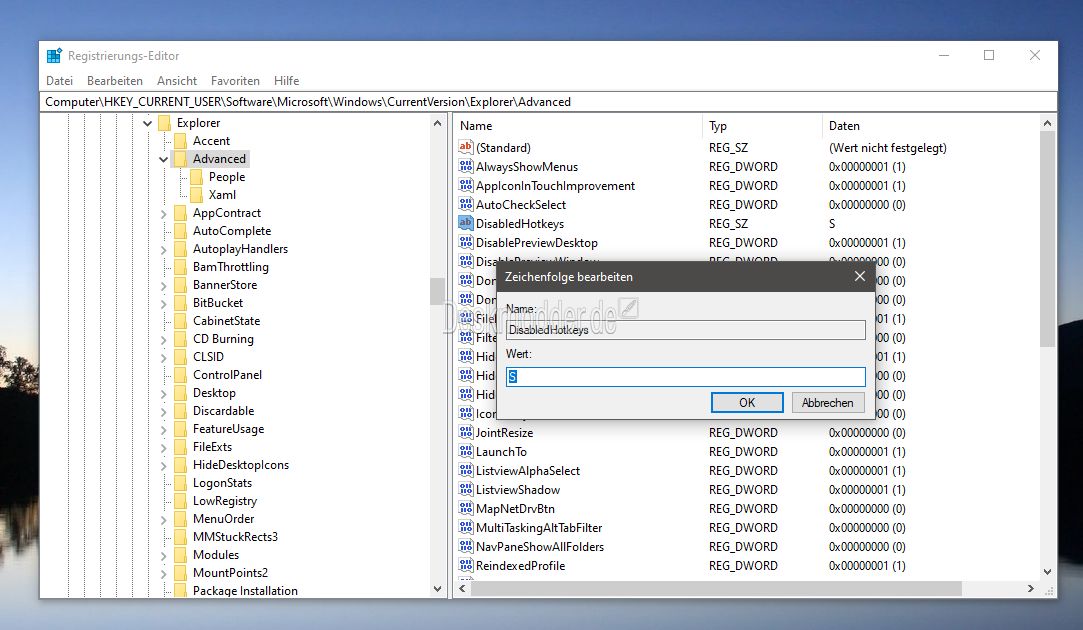Click the string icon beside (Standard)
1083x630 pixels.
pos(466,147)
